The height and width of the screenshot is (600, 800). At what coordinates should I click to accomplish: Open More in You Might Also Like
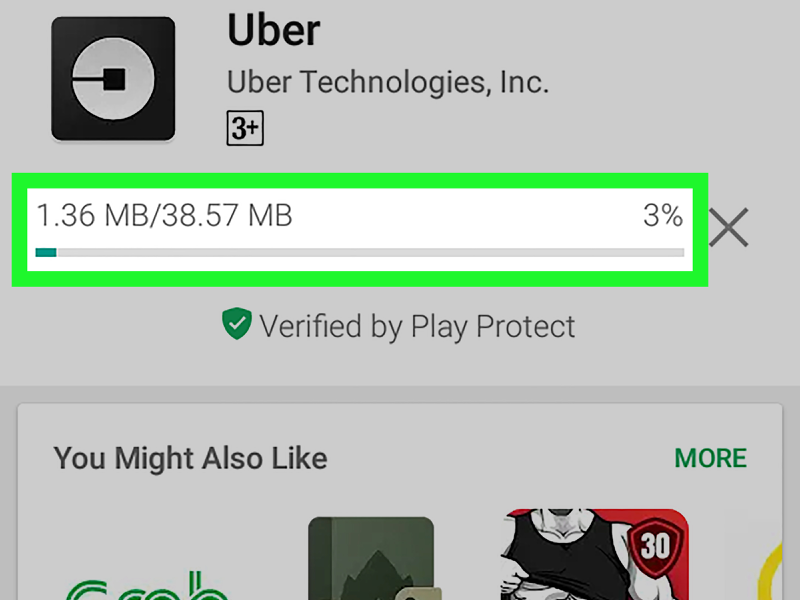click(710, 458)
